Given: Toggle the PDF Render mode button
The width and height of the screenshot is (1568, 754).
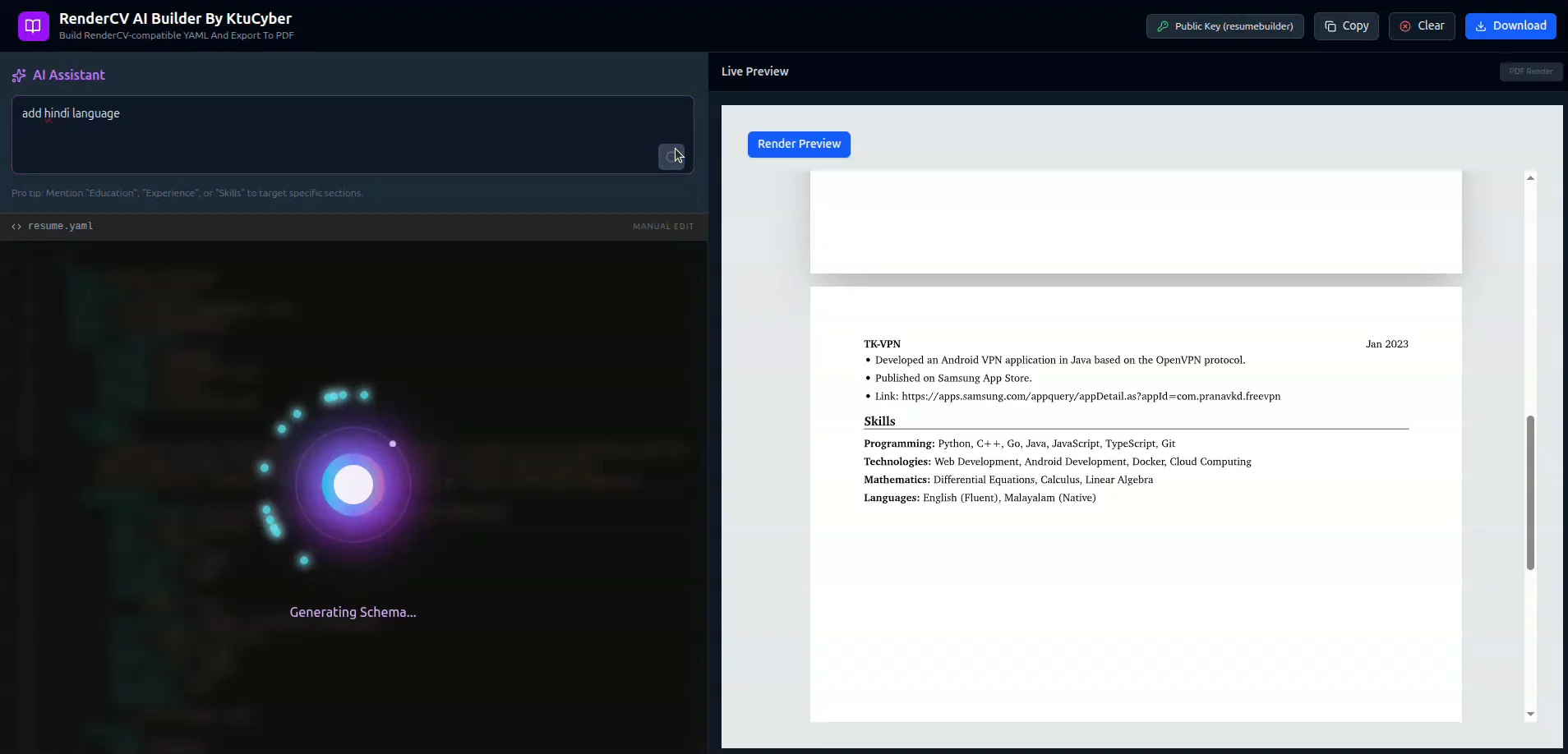Looking at the screenshot, I should pos(1531,71).
